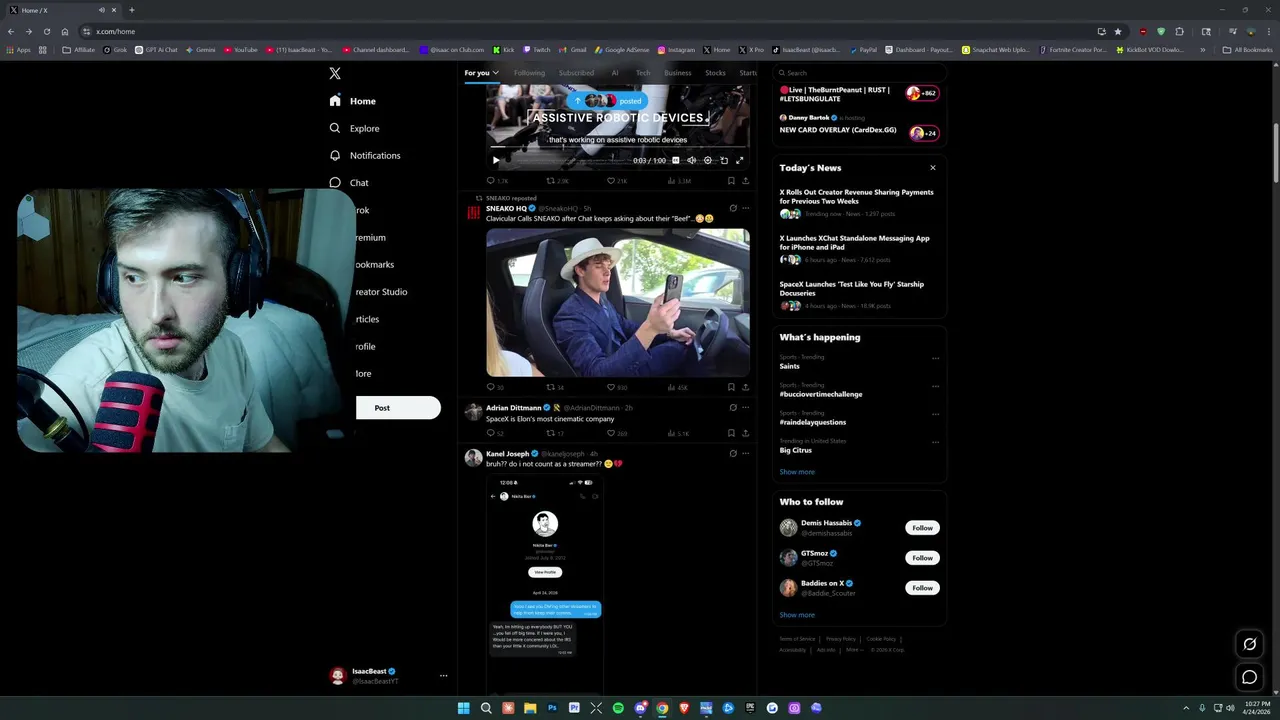Join TheBurntPeanut live space
Viewport: 1280px width, 720px height.
pos(859,93)
